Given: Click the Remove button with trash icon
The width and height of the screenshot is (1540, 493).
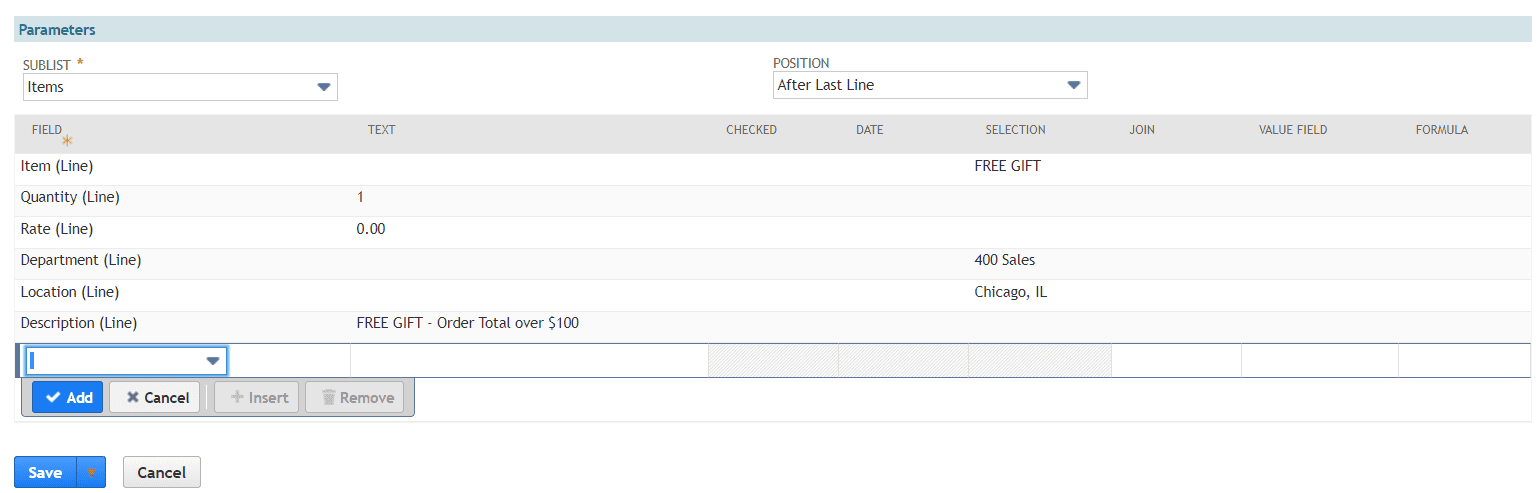Looking at the screenshot, I should pos(355,397).
